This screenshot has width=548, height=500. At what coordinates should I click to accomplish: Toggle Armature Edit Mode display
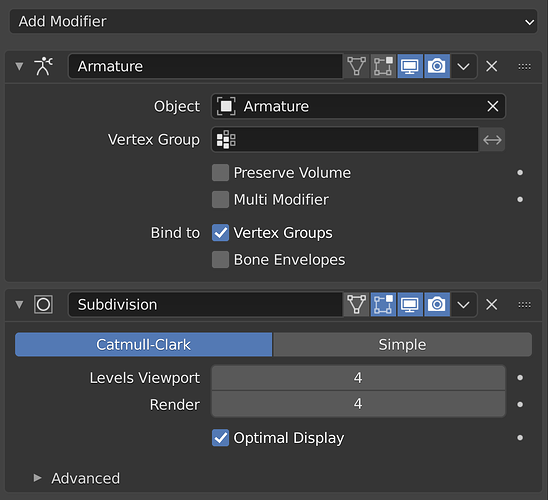point(383,66)
